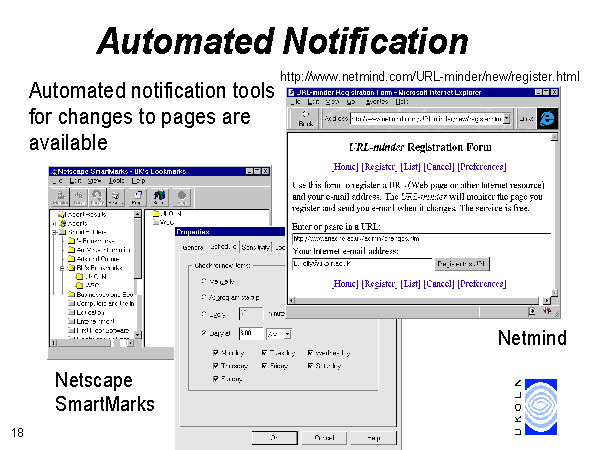Select the Entertainment item in SmartMarks tree
The height and width of the screenshot is (450, 600).
point(92,321)
